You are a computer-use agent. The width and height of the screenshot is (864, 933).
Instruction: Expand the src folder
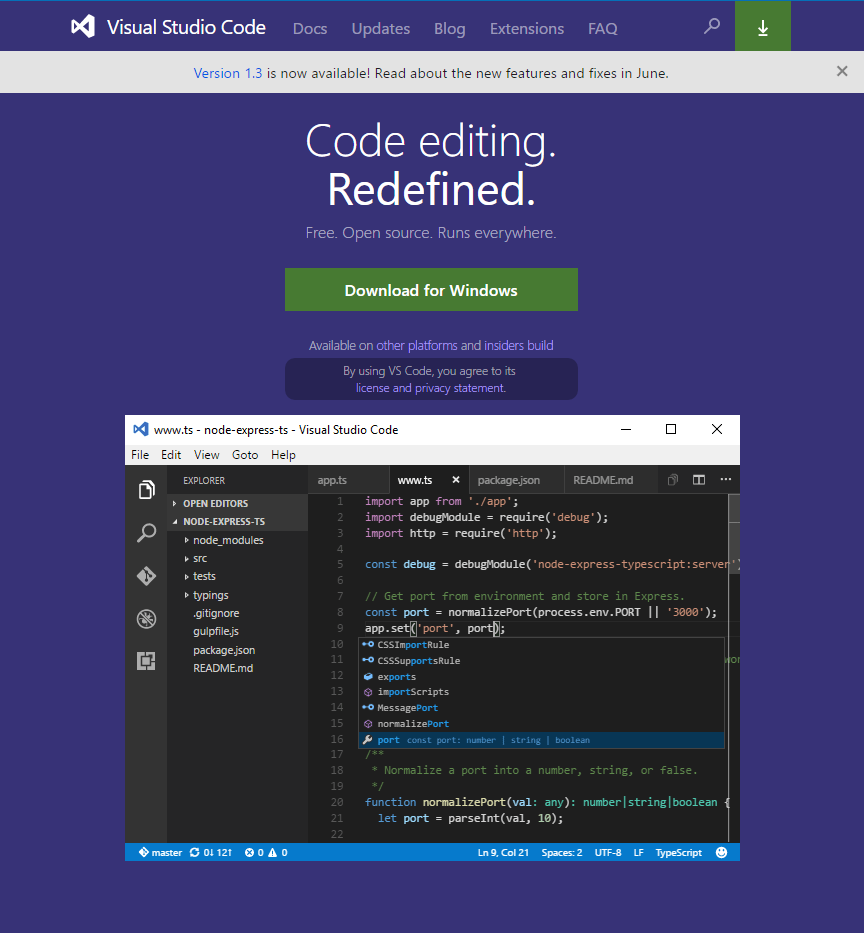pyautogui.click(x=186, y=558)
